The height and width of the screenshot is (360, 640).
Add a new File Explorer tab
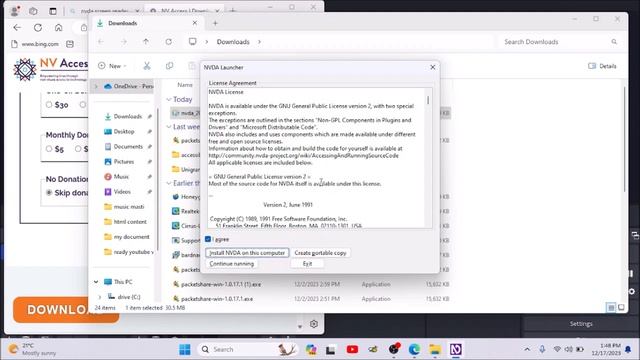coord(215,23)
